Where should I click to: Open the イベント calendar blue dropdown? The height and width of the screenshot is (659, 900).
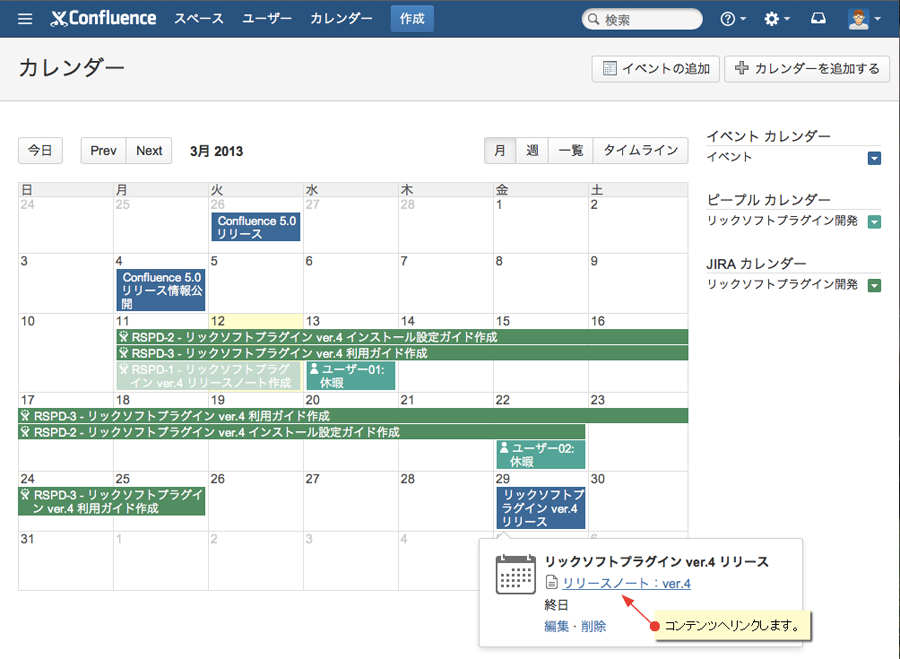point(874,158)
